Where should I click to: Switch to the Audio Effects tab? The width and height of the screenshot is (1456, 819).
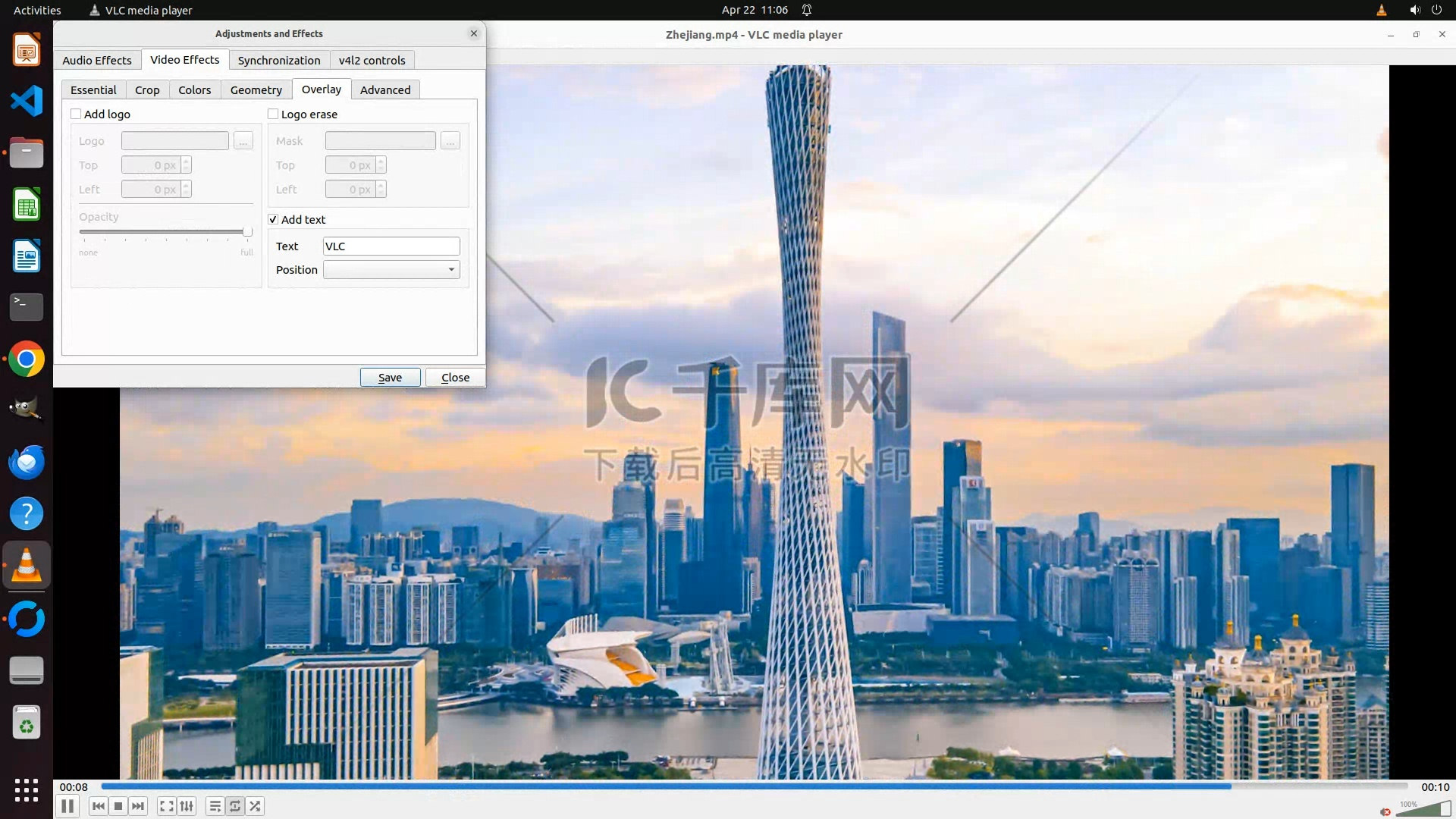(x=97, y=60)
